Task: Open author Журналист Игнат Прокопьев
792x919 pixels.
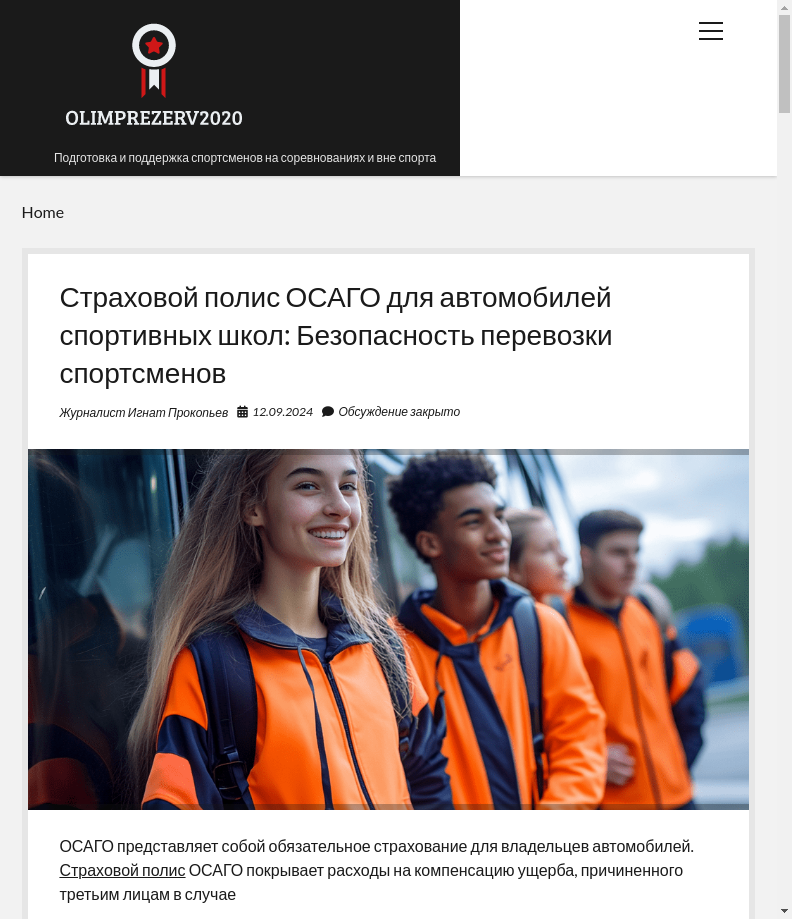Action: [144, 412]
